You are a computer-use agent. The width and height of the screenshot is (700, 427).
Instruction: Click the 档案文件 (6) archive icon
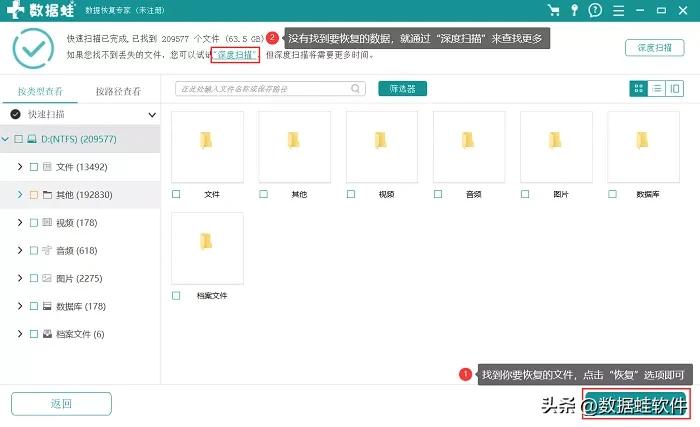pyautogui.click(x=47, y=334)
